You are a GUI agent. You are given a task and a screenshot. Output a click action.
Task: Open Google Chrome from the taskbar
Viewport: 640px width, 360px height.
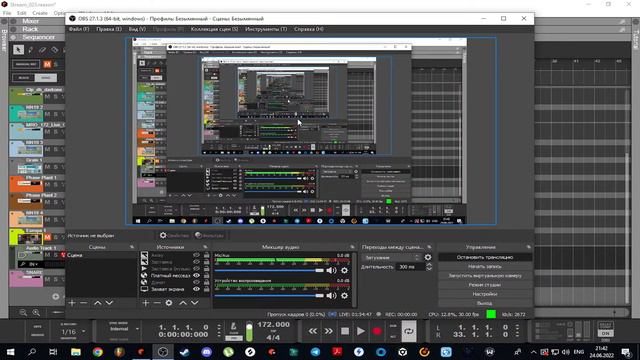click(98, 352)
